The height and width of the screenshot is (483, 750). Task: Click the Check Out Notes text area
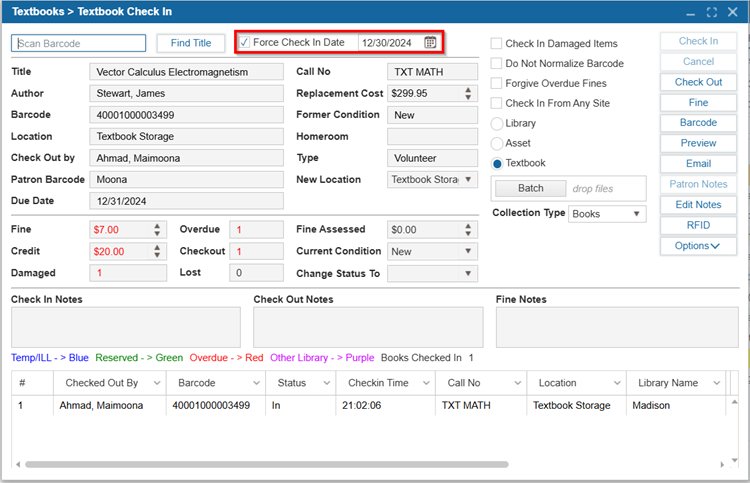(368, 328)
